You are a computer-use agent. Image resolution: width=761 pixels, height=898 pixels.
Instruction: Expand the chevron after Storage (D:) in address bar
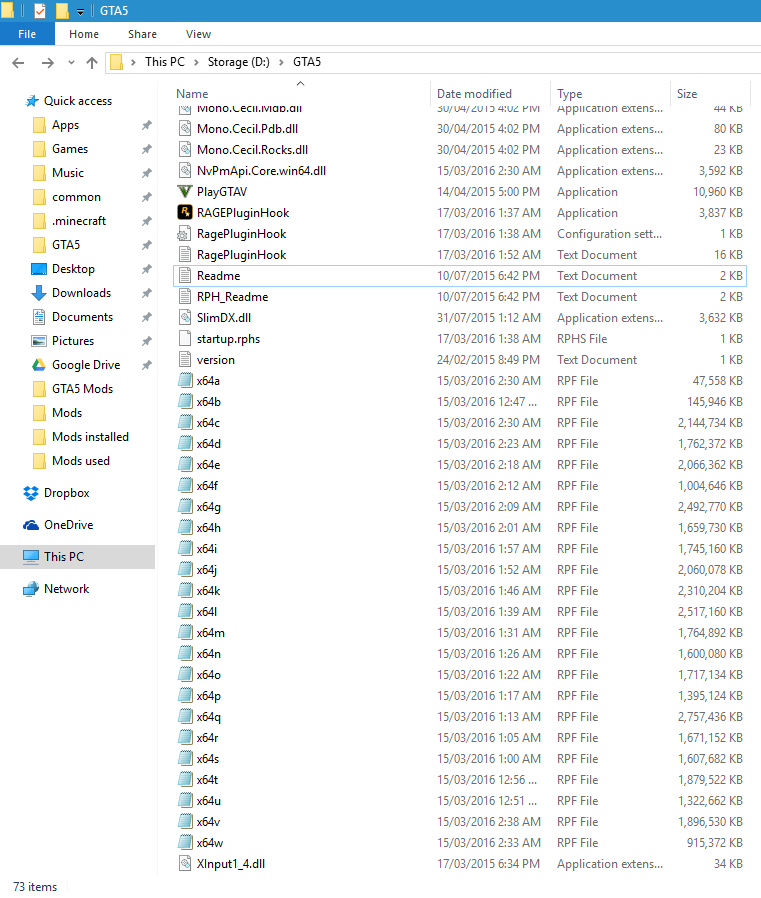point(281,62)
